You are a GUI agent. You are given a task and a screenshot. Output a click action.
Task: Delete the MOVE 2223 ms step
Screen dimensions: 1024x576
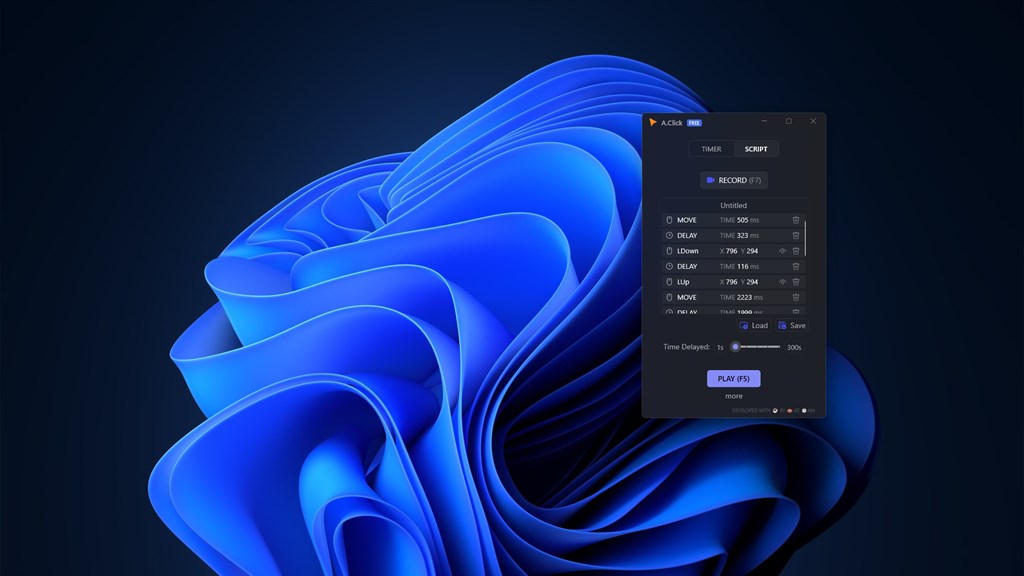click(x=795, y=297)
